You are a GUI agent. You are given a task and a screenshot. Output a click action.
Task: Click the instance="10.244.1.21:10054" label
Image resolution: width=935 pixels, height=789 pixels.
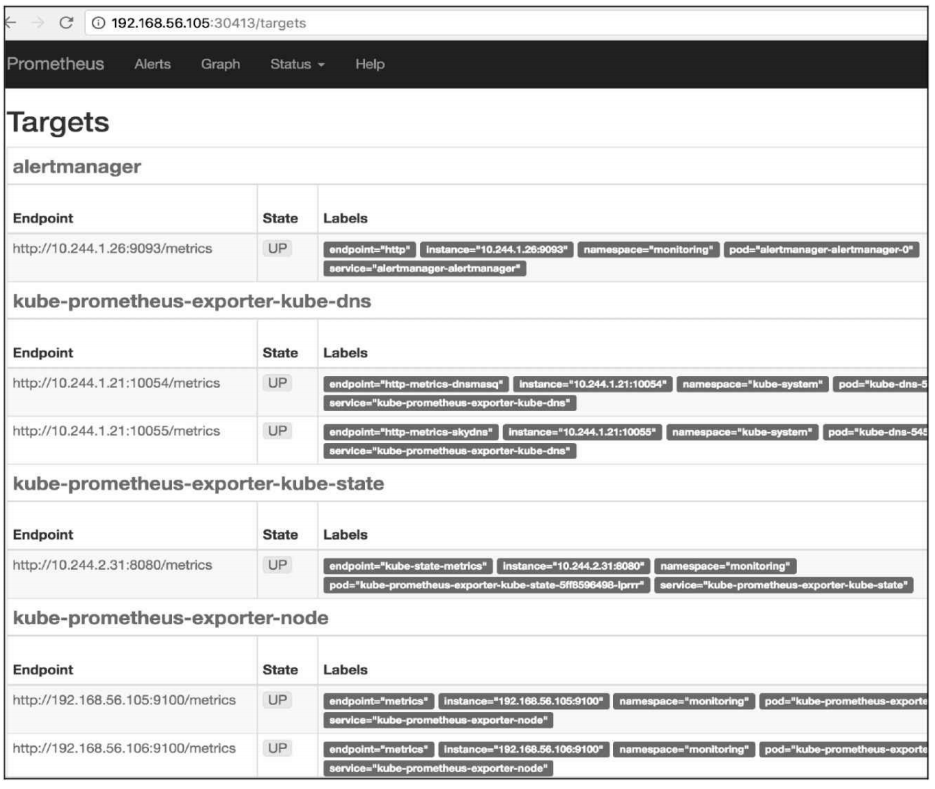(x=593, y=385)
